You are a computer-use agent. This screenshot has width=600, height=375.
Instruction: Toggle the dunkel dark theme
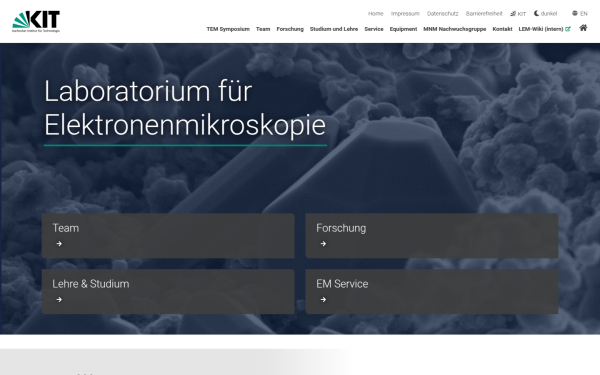(546, 14)
